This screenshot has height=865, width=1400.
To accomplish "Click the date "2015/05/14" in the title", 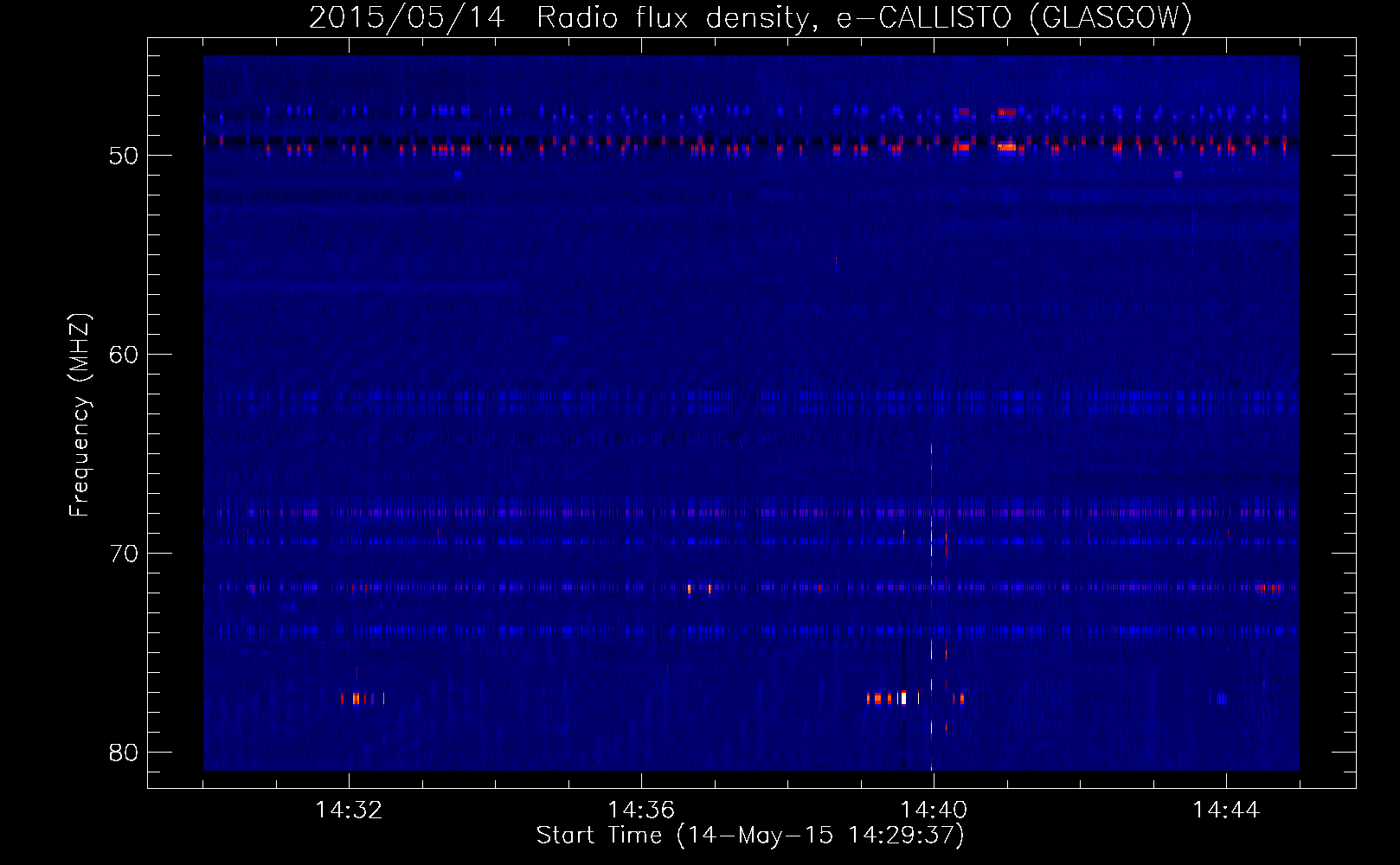I will coord(407,17).
